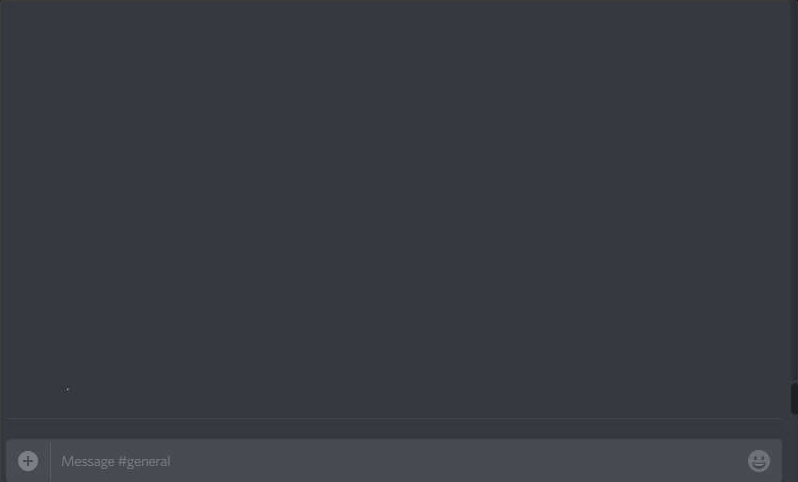Click the chat background near the top
798x482 pixels.
pos(395,31)
